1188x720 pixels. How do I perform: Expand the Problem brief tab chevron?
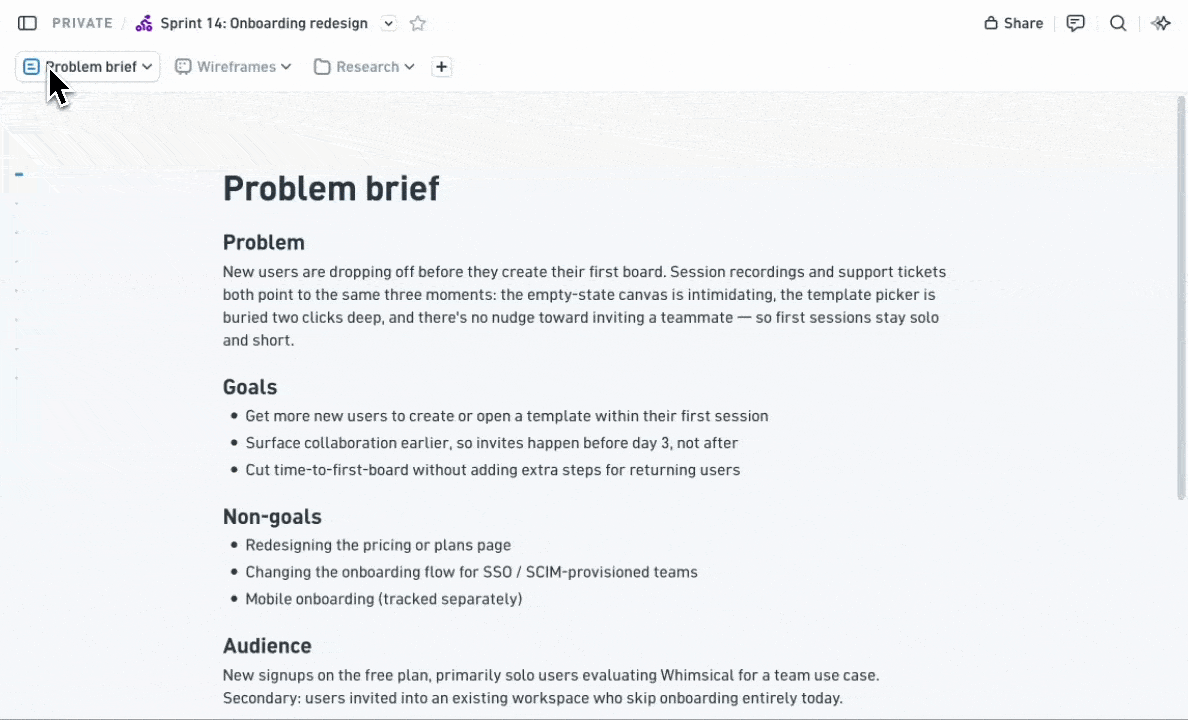[x=147, y=67]
